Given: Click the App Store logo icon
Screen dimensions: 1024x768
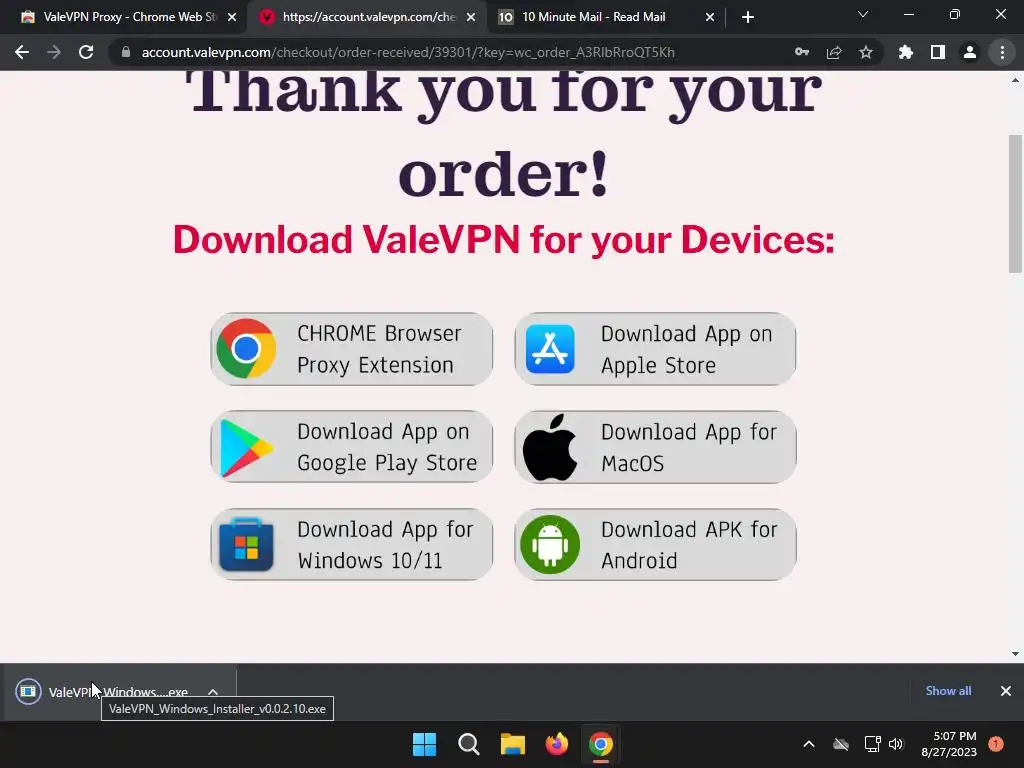Looking at the screenshot, I should point(551,349).
